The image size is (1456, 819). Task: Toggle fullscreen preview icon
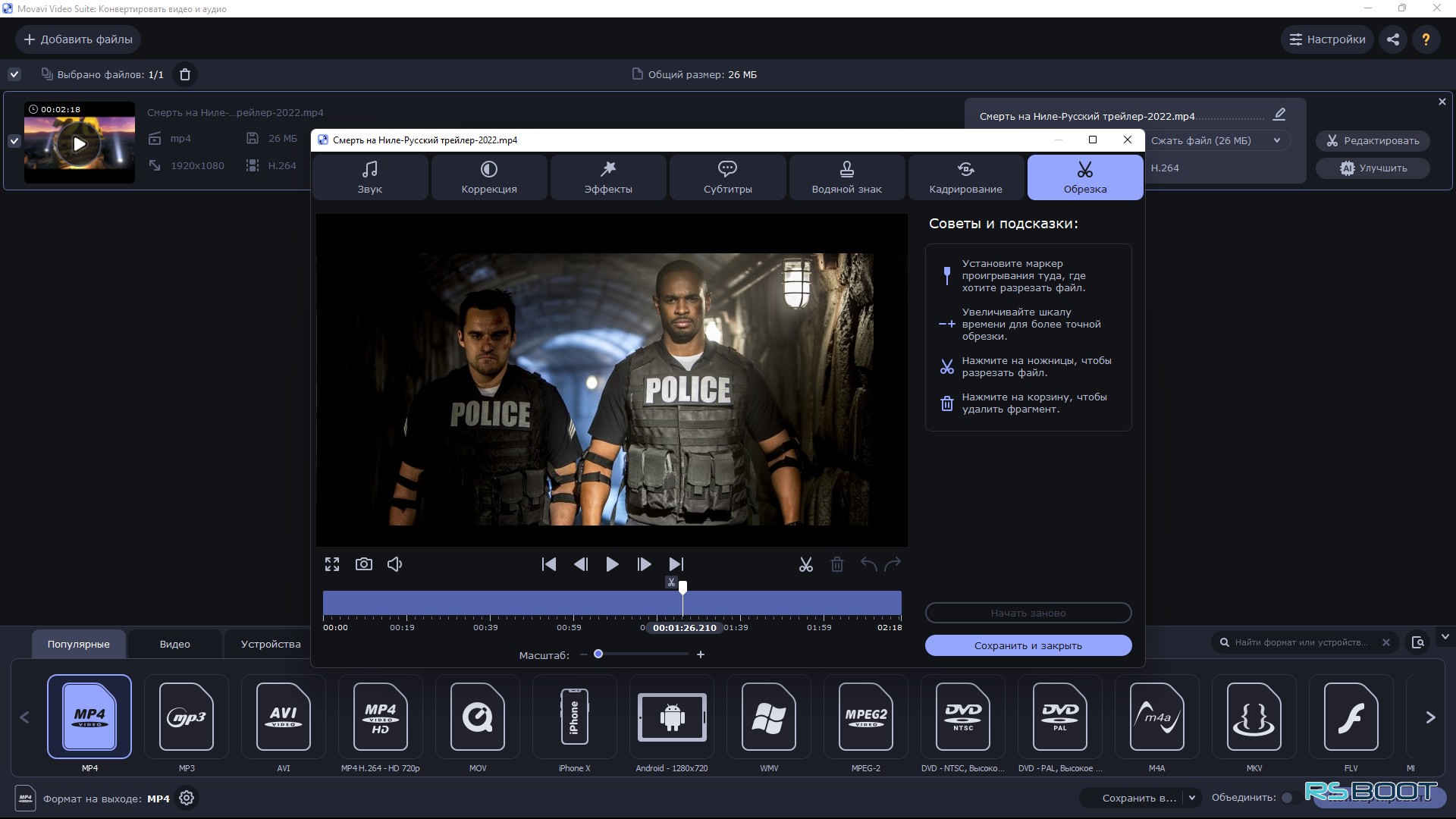332,564
